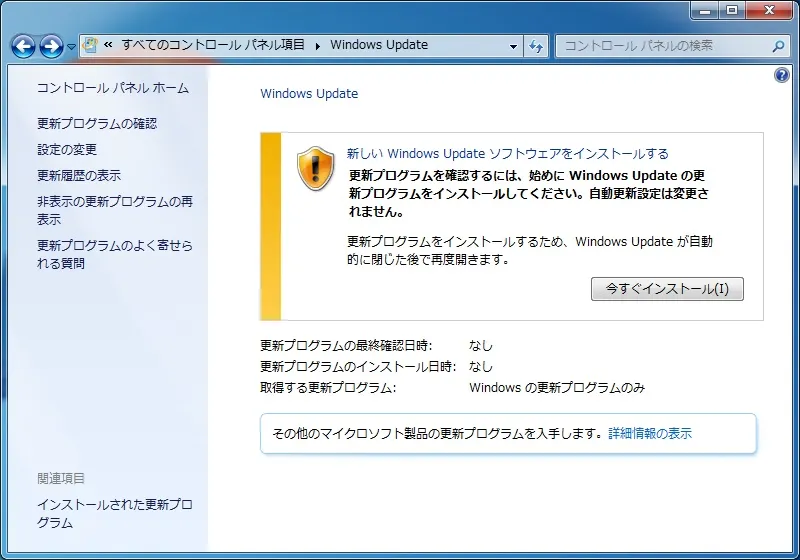Screen dimensions: 800x560
Task: Open help with the blue question mark icon
Action: [x=782, y=75]
